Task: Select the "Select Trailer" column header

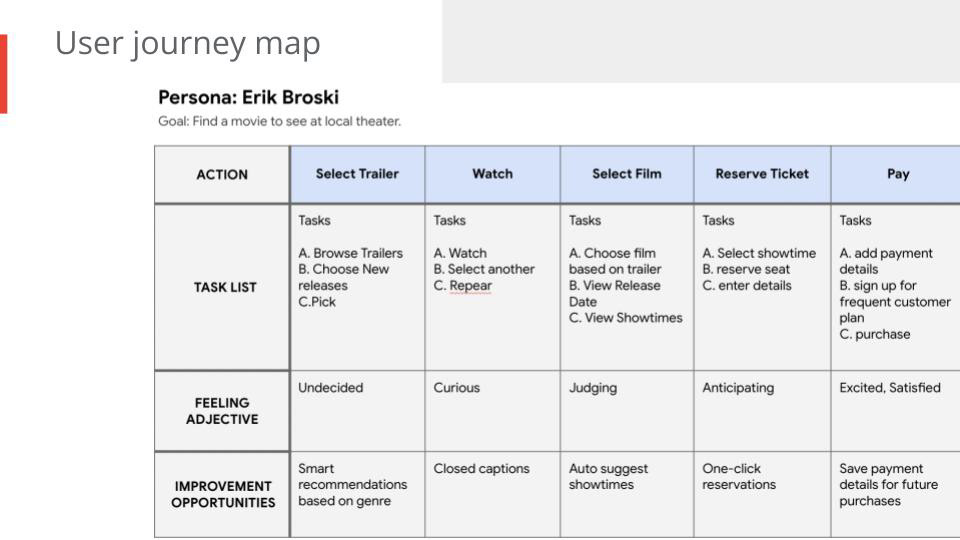Action: tap(357, 174)
